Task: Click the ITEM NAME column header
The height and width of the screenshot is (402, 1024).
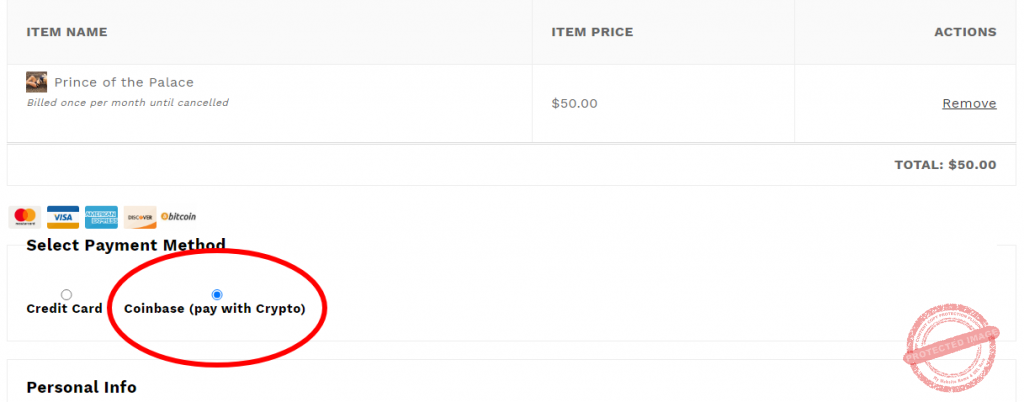Action: [67, 32]
